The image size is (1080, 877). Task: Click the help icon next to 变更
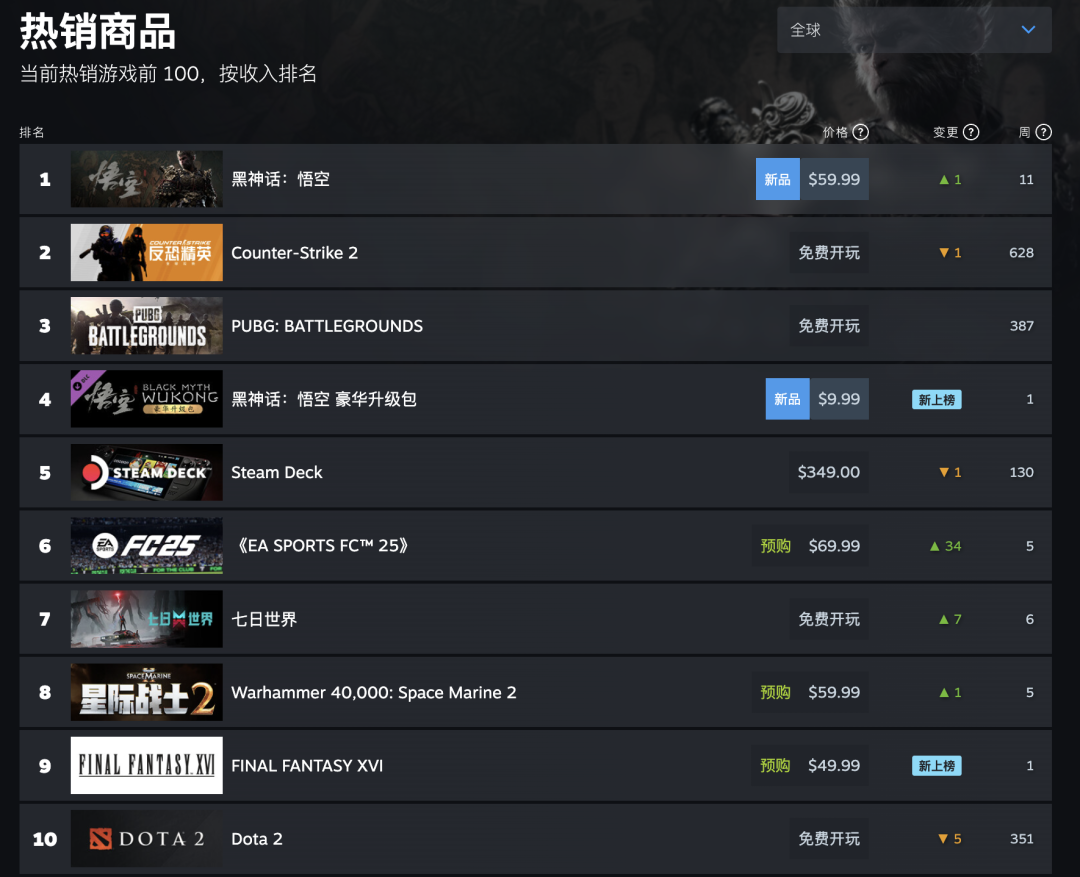tap(970, 132)
